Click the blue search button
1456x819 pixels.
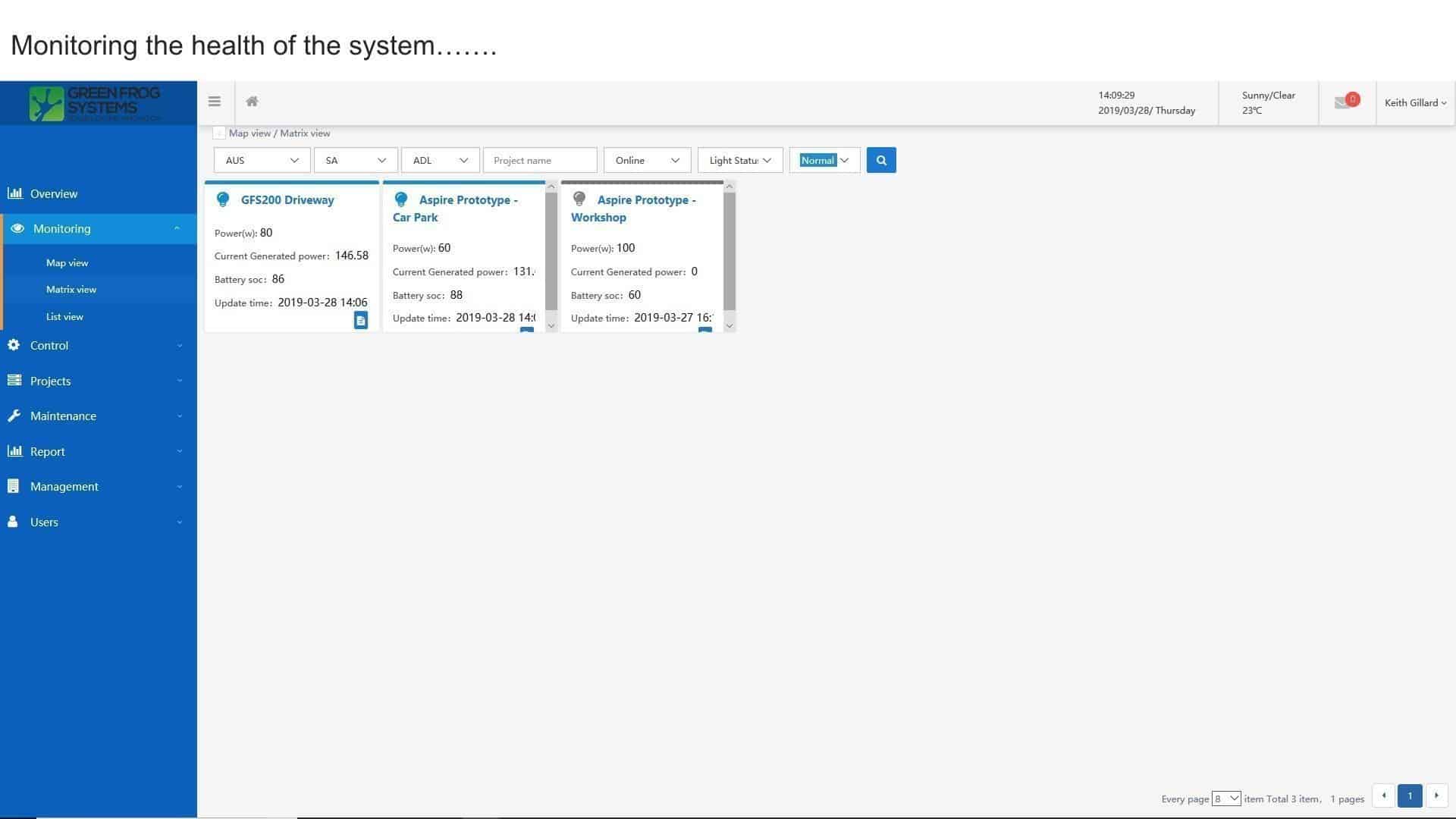click(880, 160)
